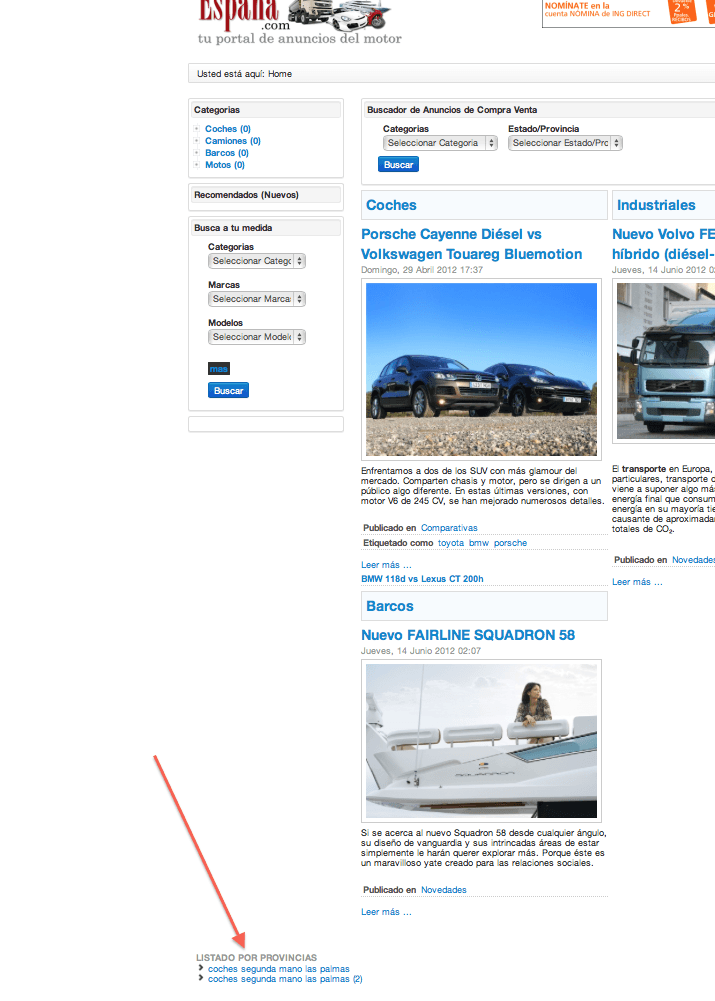The image size is (715, 1001).
Task: Expand the Coches tree node icon
Action: point(197,129)
